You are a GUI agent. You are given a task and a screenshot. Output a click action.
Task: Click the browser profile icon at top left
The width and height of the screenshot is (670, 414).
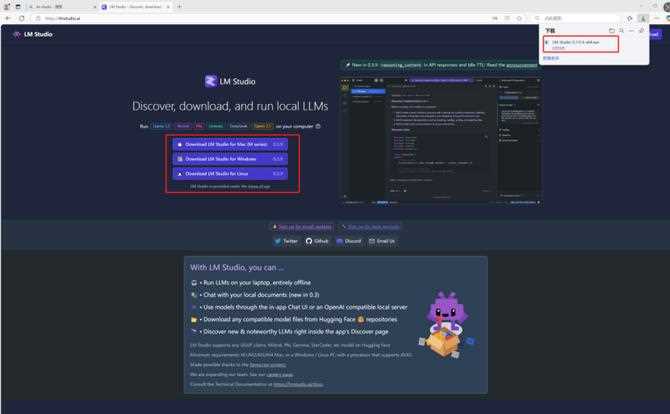[x=7, y=6]
